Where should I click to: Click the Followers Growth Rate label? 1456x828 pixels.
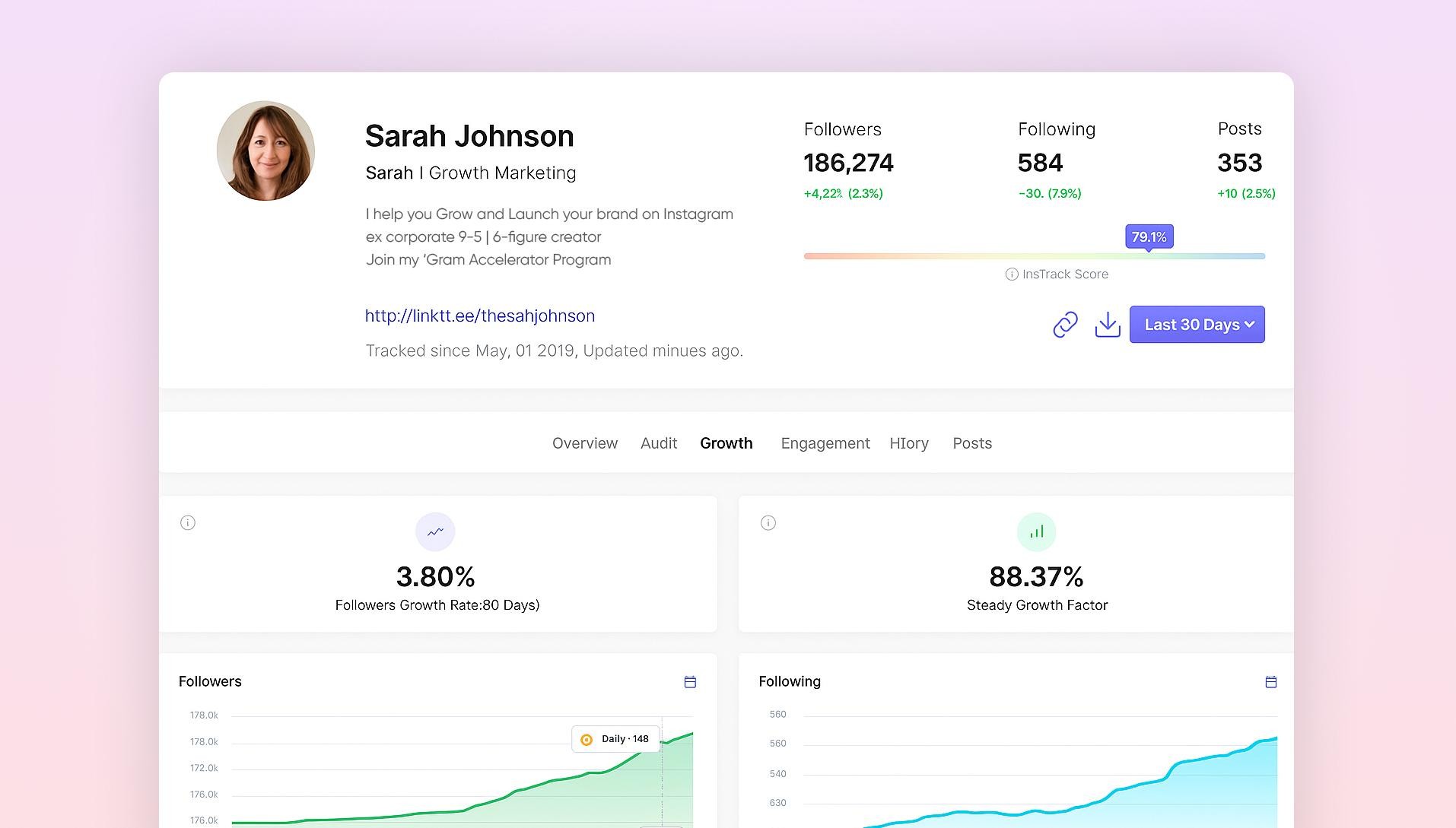click(x=437, y=605)
